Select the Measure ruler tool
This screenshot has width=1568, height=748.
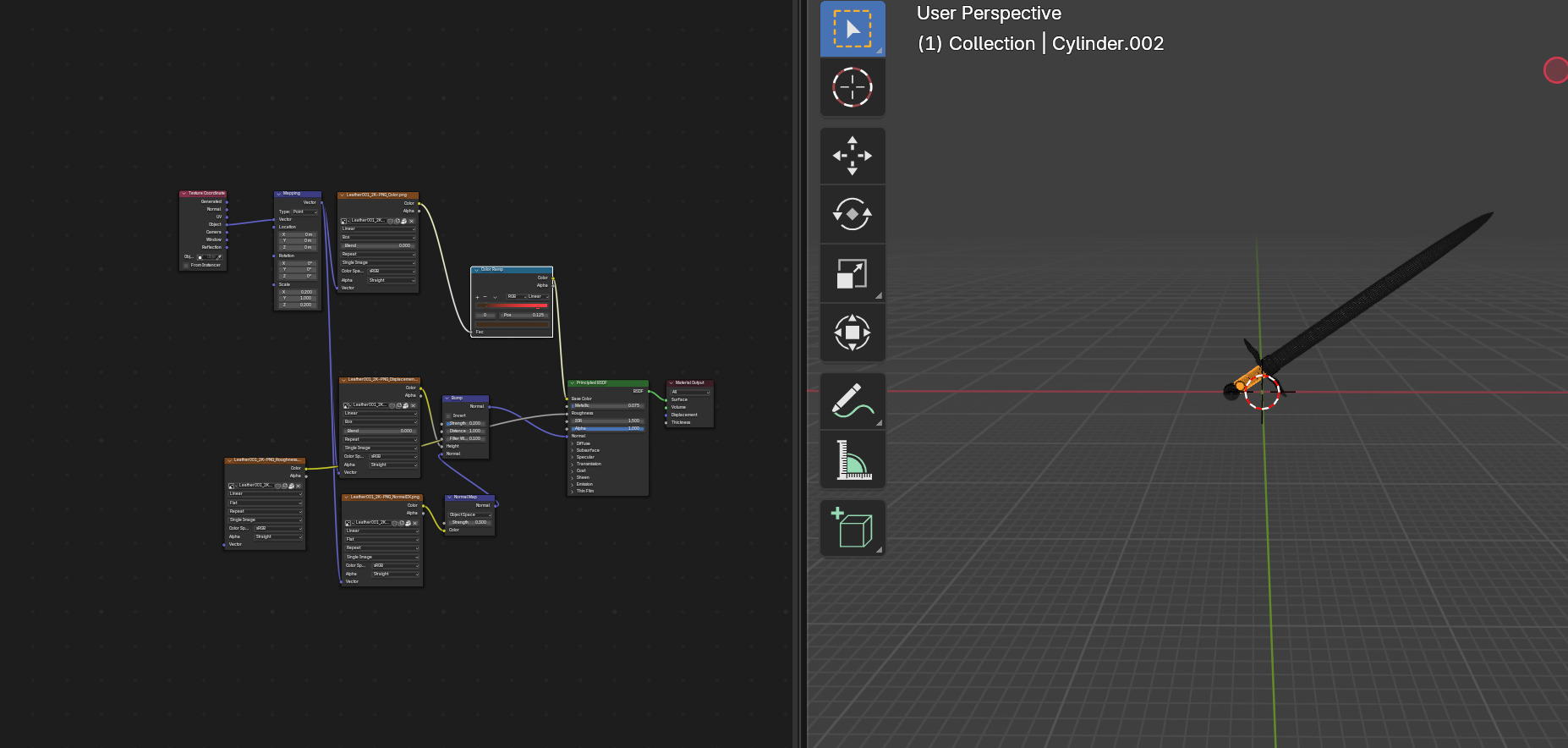pos(853,460)
